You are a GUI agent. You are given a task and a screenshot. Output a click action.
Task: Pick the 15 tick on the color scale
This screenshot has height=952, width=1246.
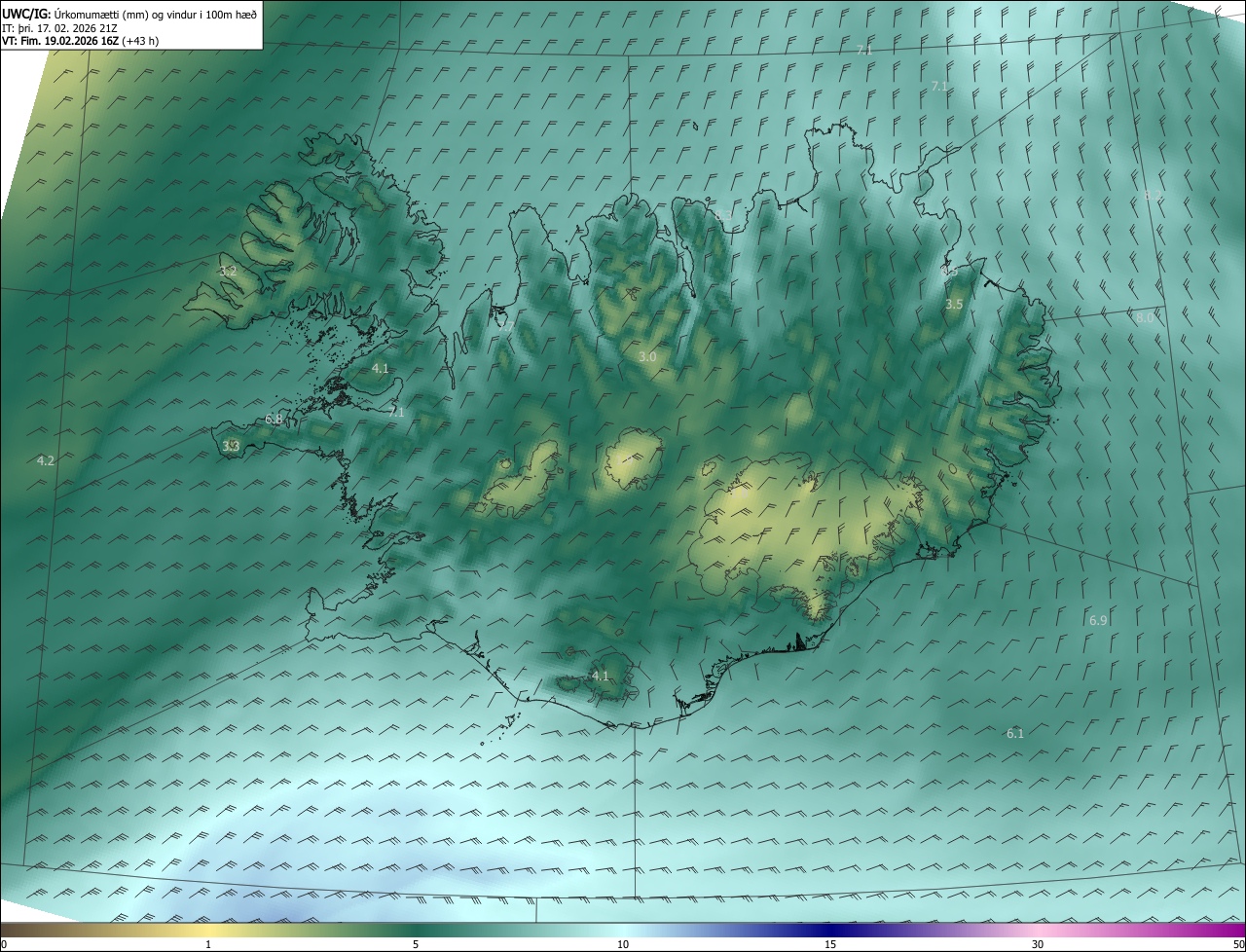coord(830,944)
